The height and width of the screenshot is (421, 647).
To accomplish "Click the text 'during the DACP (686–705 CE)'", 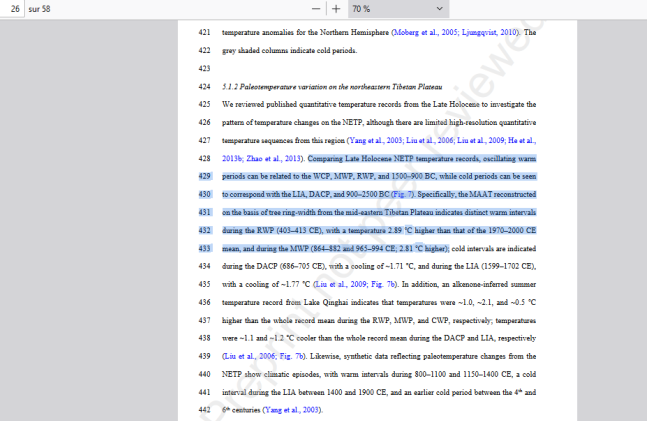I will point(273,266).
